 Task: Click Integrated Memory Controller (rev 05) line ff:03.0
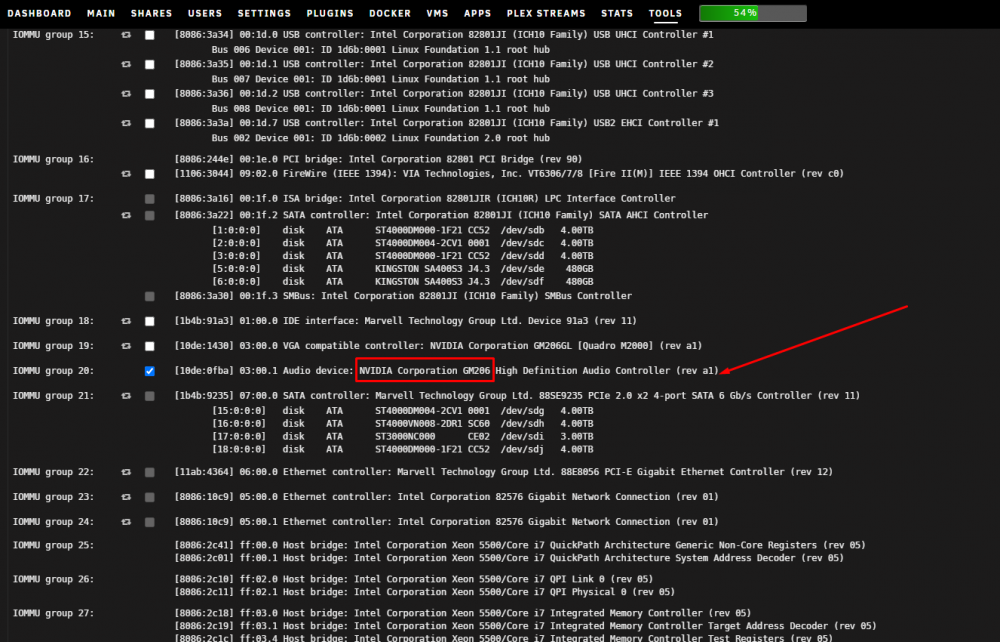coord(463,613)
